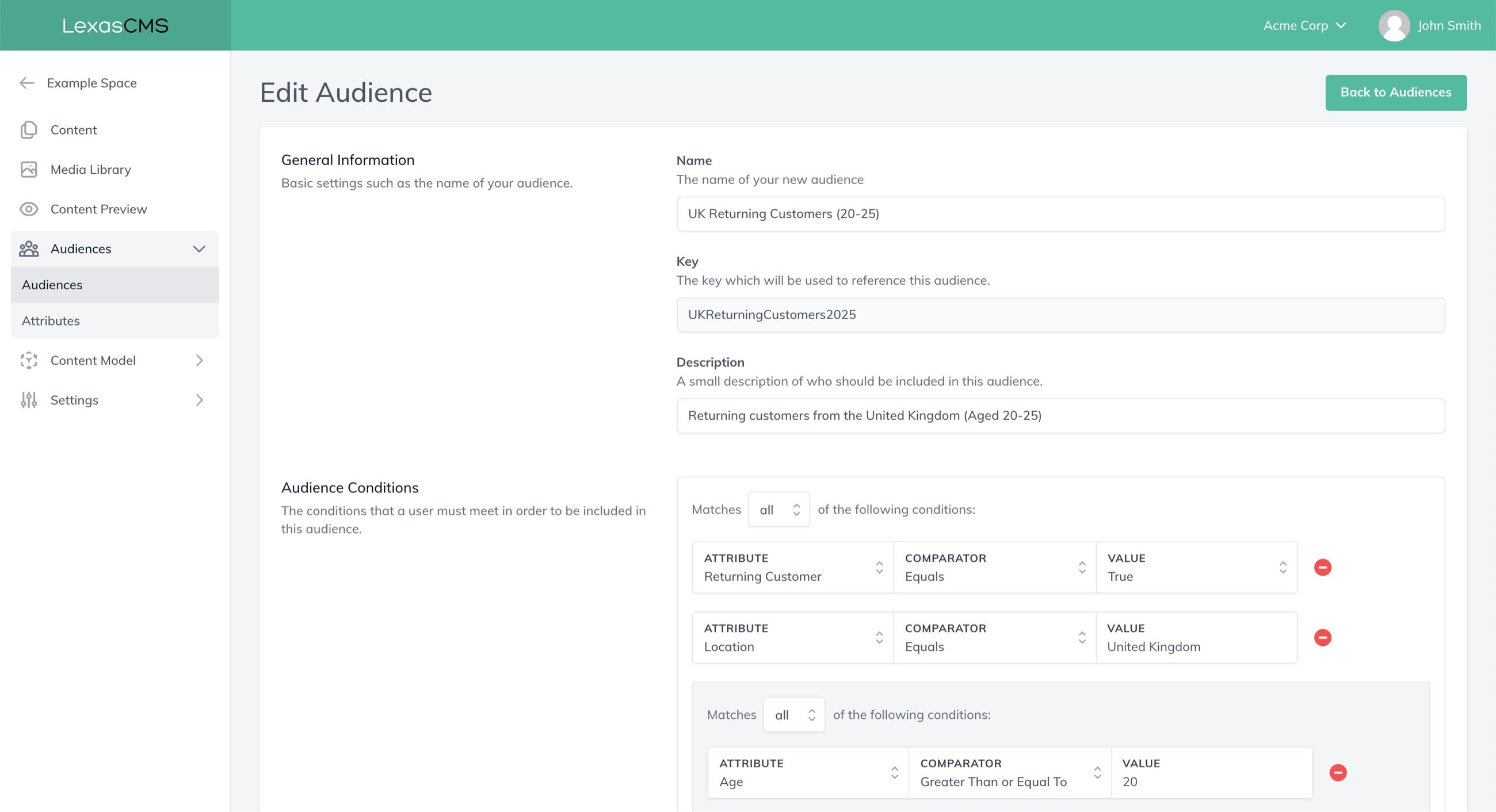Open the Comparator dropdown for the Age row
This screenshot has width=1496, height=812.
(1009, 772)
